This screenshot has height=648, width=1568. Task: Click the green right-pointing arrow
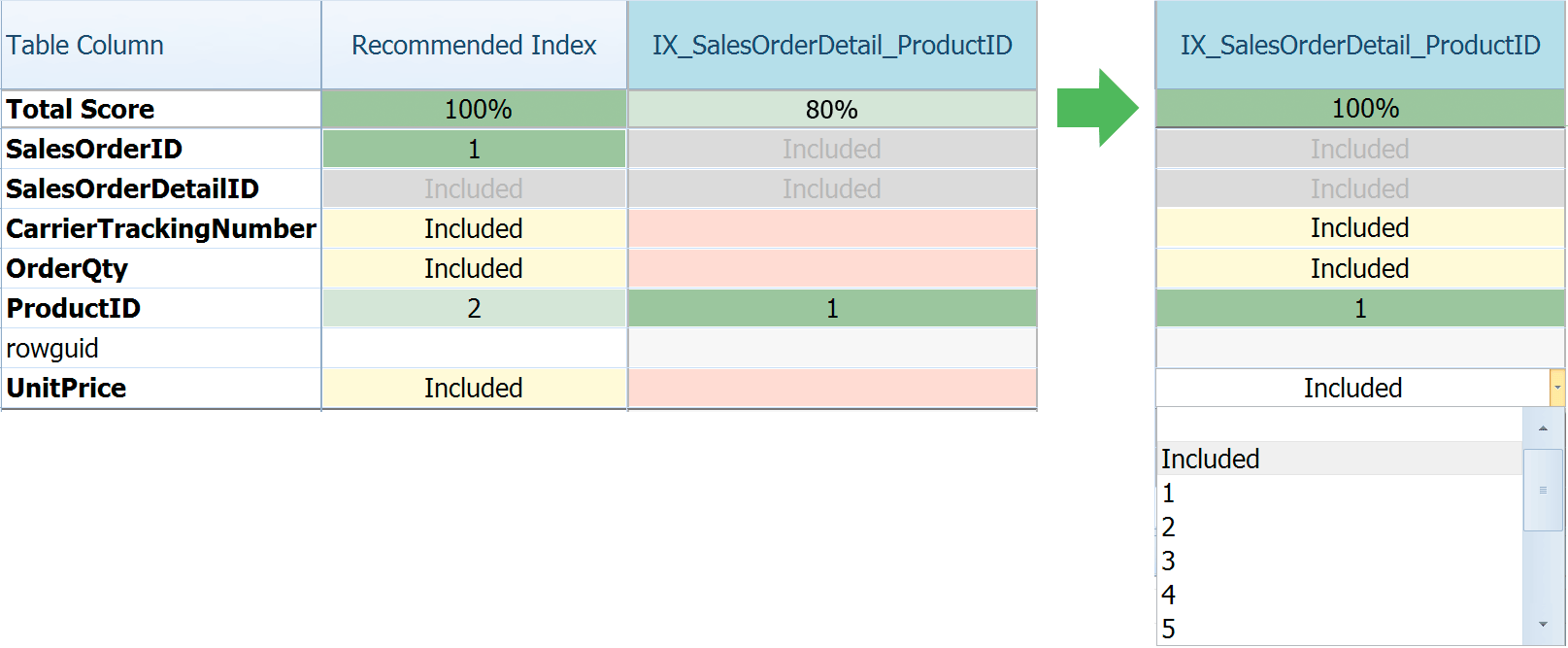(x=1096, y=108)
